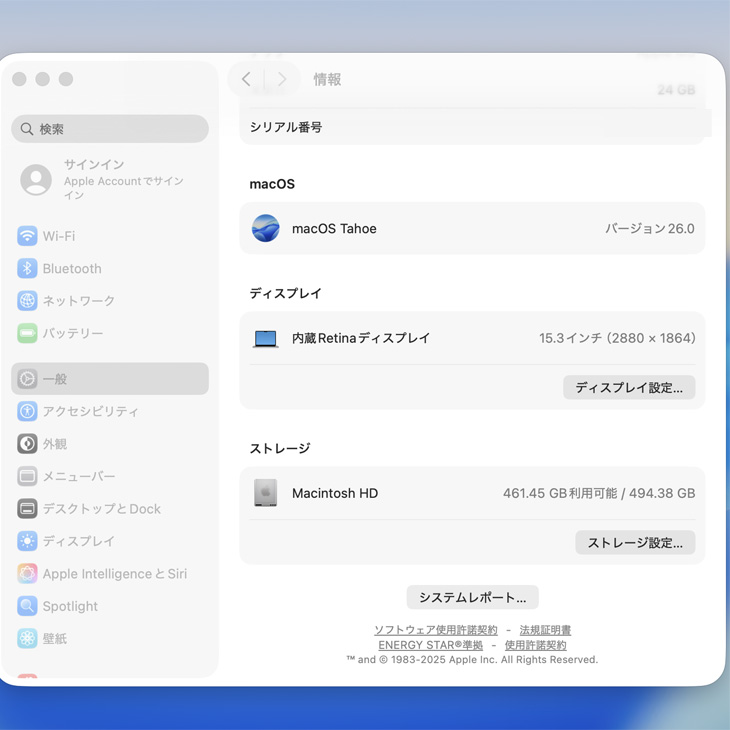
Task: Open 壁紙 wallpaper icon
Action: [x=27, y=638]
